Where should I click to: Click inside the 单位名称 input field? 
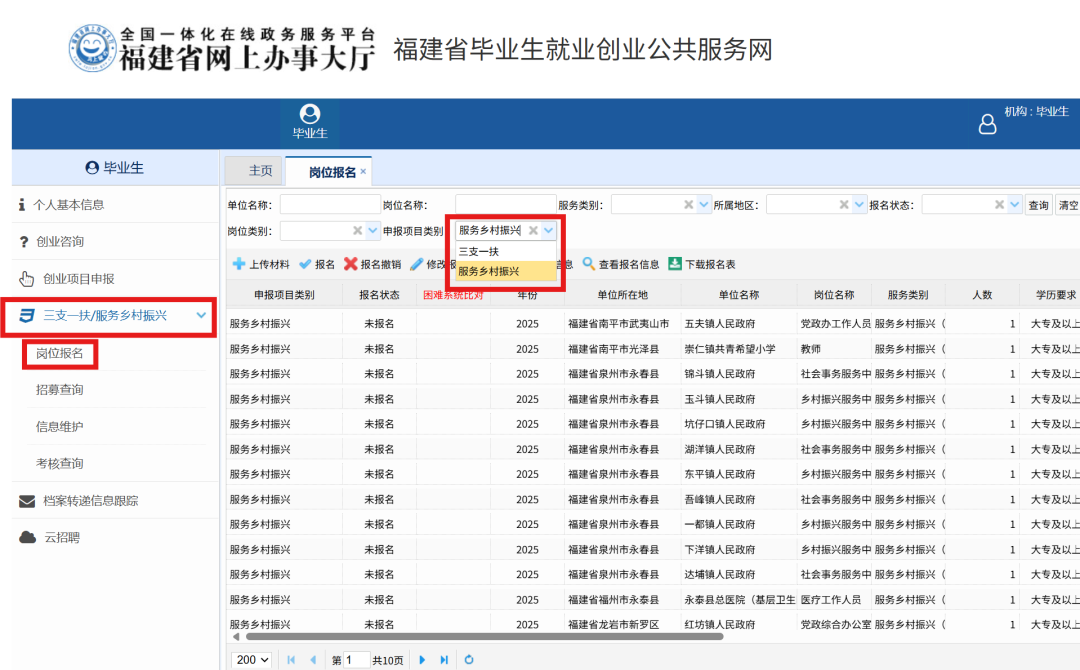[x=330, y=203]
